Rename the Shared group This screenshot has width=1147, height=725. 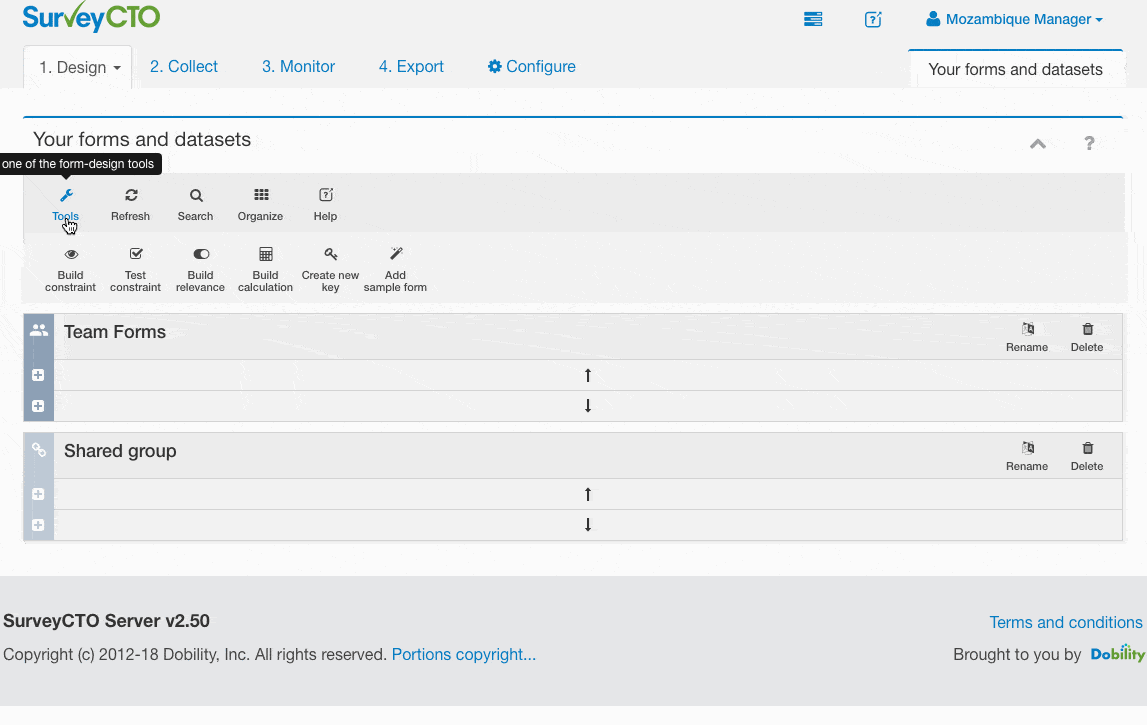1027,457
